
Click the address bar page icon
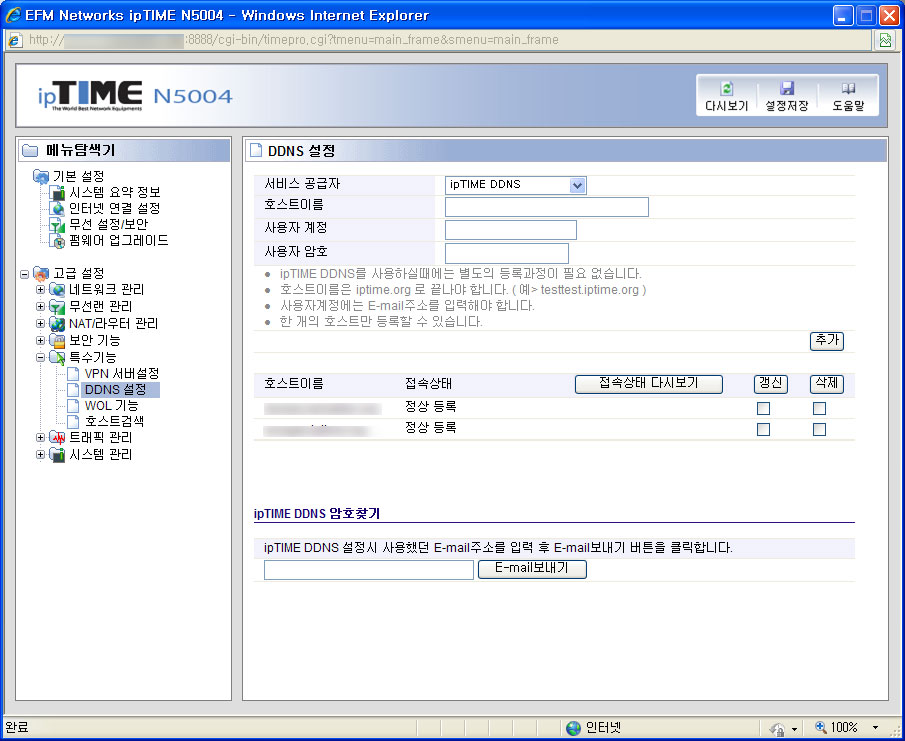point(14,40)
